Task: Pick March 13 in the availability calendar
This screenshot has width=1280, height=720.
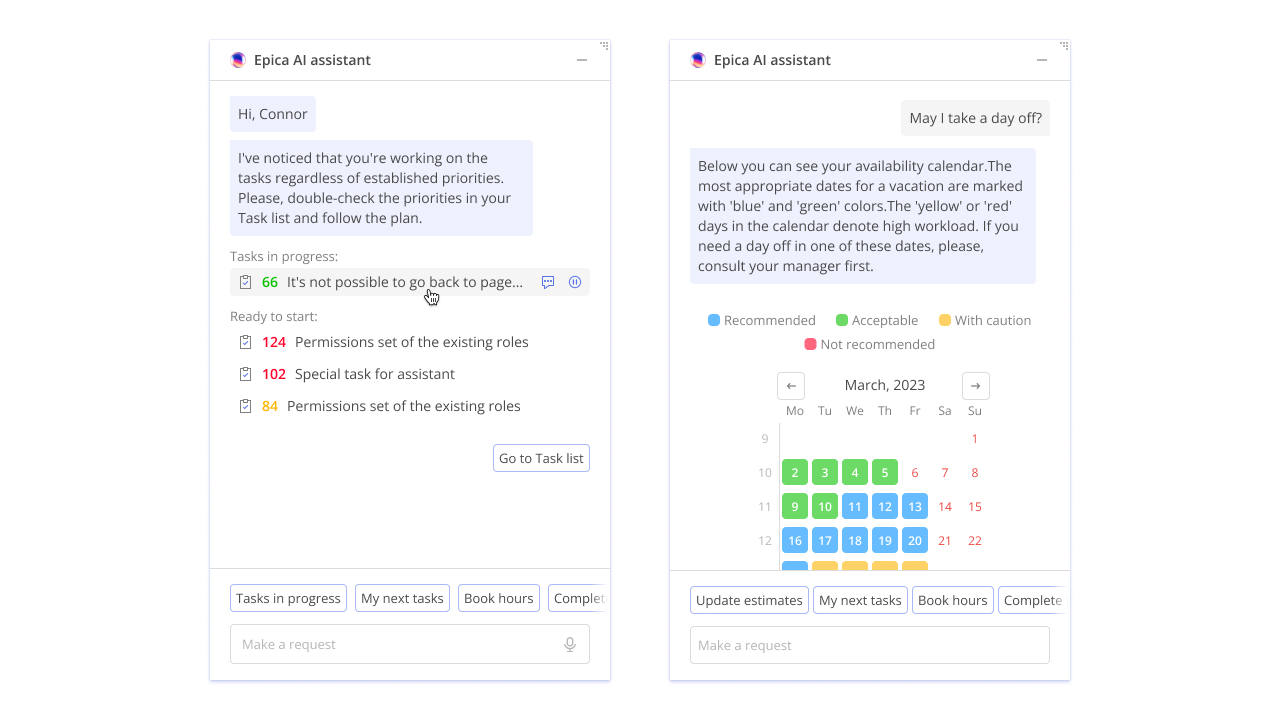Action: 915,507
